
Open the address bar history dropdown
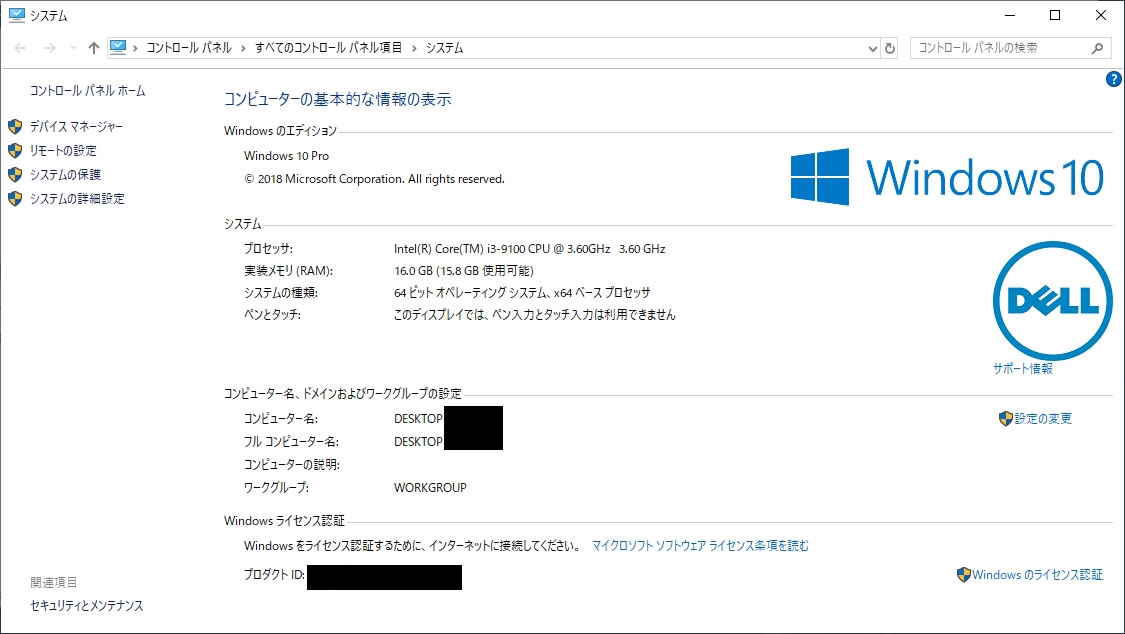tap(872, 49)
